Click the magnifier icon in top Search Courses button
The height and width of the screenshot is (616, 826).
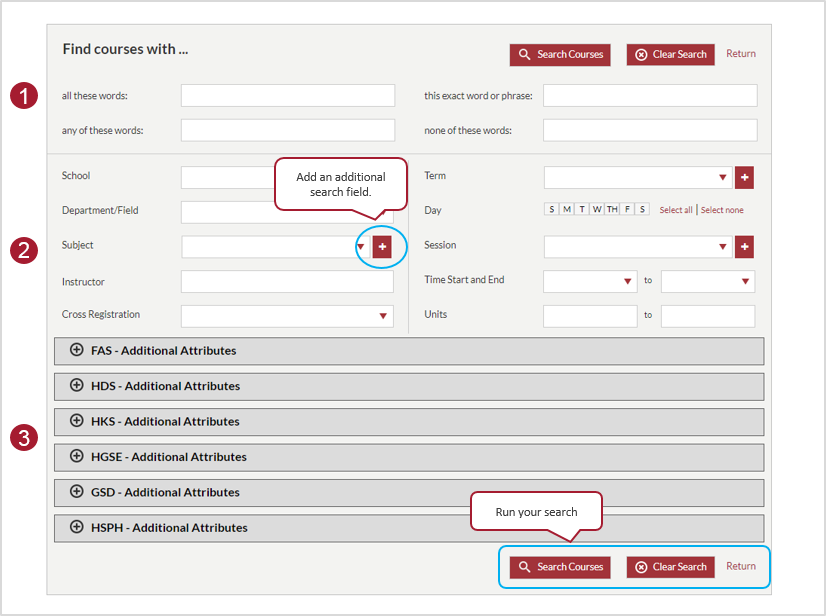(524, 55)
